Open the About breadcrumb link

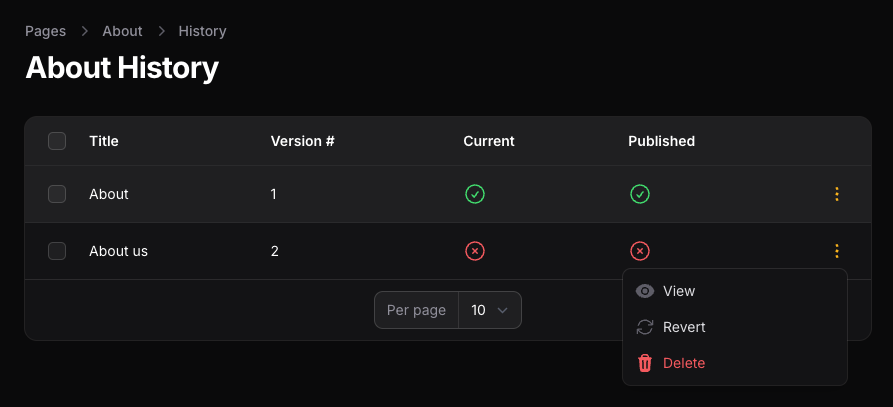(122, 31)
